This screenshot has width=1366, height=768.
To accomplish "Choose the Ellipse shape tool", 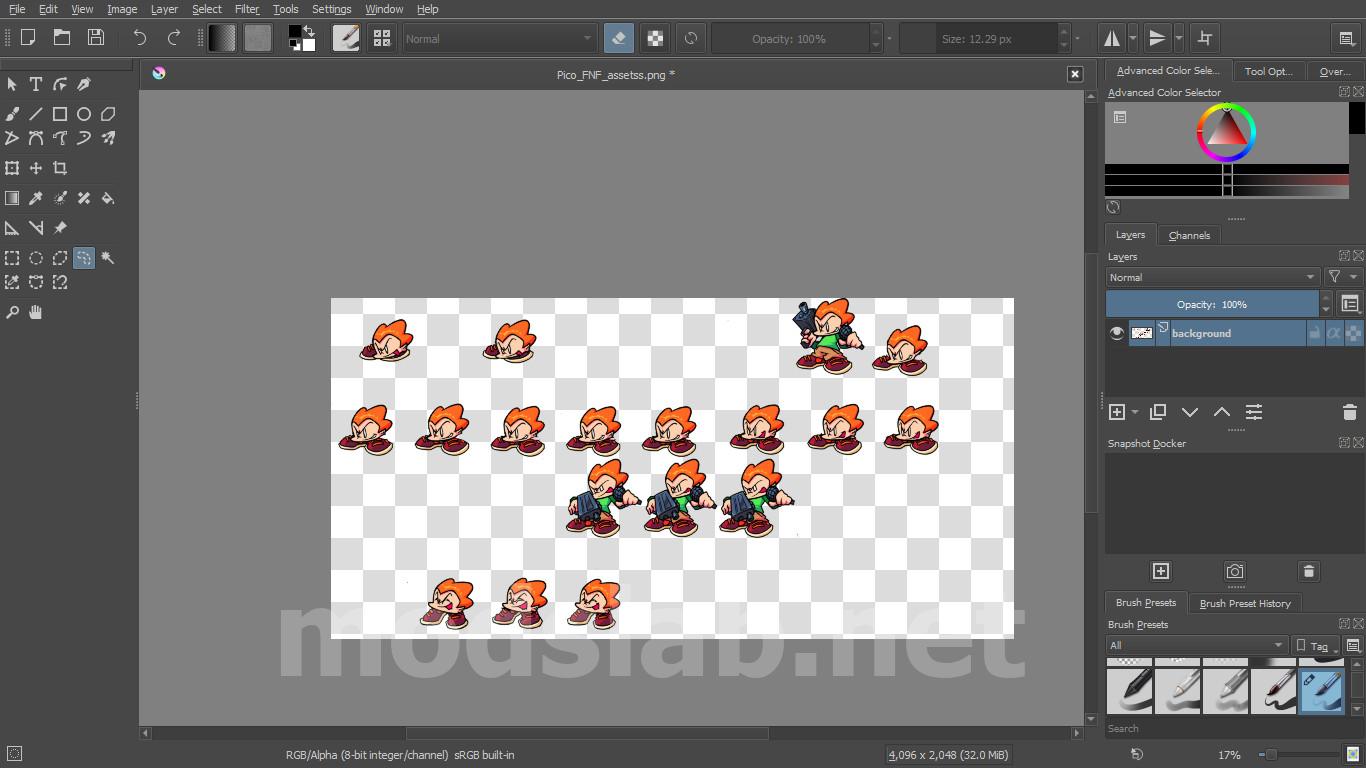I will (x=84, y=114).
